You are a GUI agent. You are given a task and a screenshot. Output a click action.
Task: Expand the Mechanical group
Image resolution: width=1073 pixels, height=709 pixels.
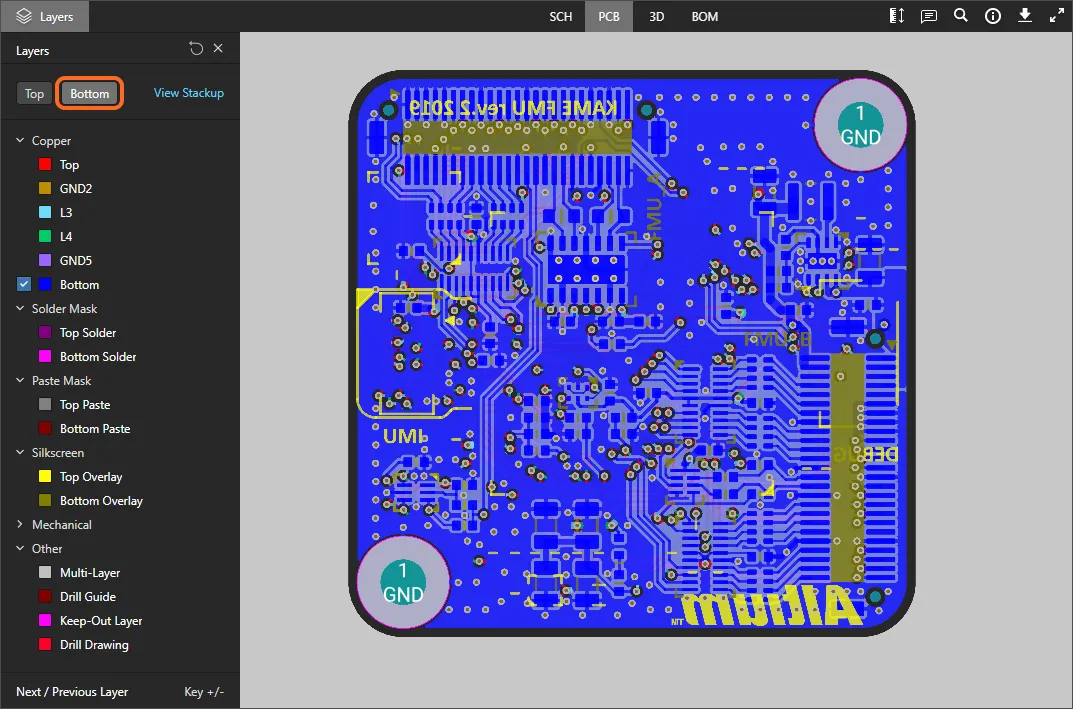coord(20,524)
